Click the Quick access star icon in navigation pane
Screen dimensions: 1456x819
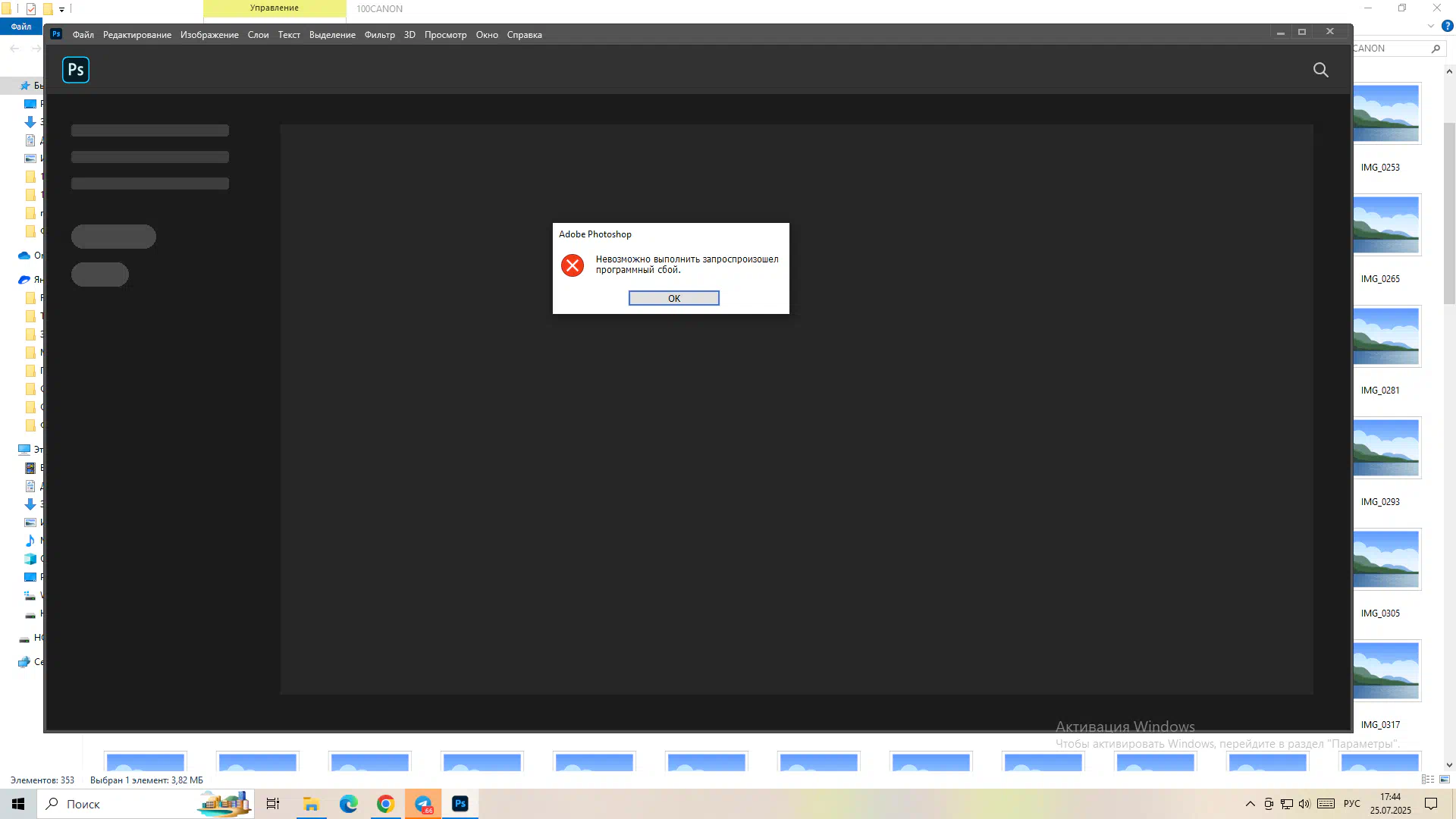tap(24, 86)
